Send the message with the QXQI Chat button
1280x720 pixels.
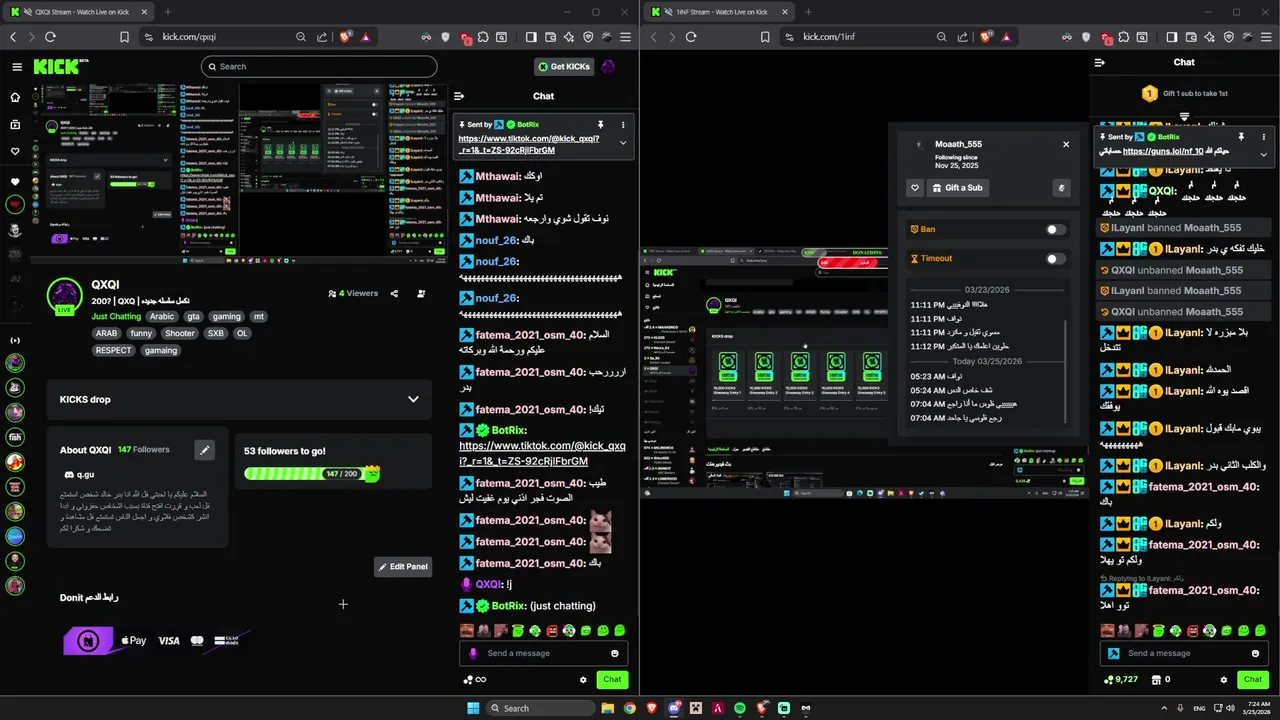point(612,680)
